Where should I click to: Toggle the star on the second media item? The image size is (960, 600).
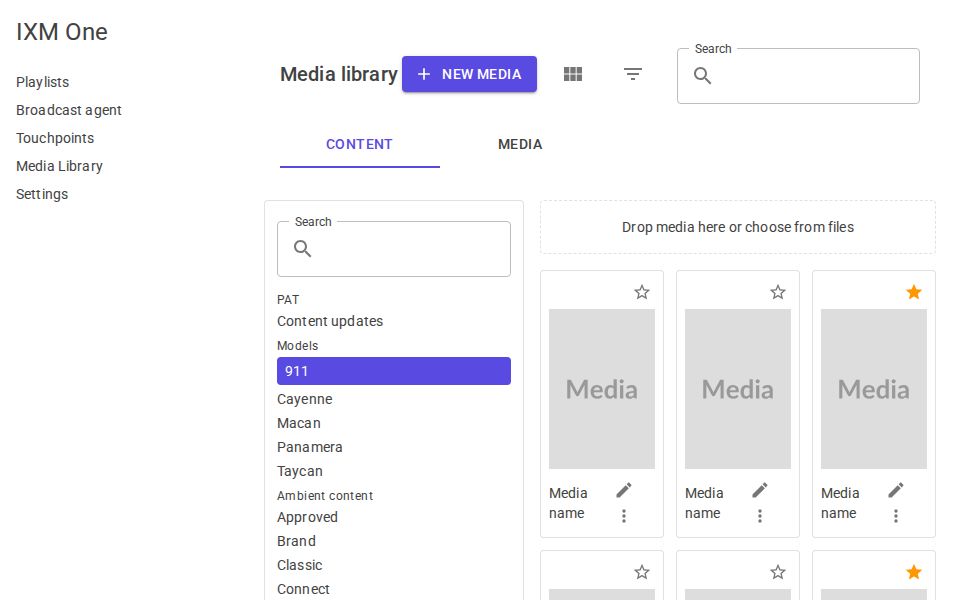(777, 292)
